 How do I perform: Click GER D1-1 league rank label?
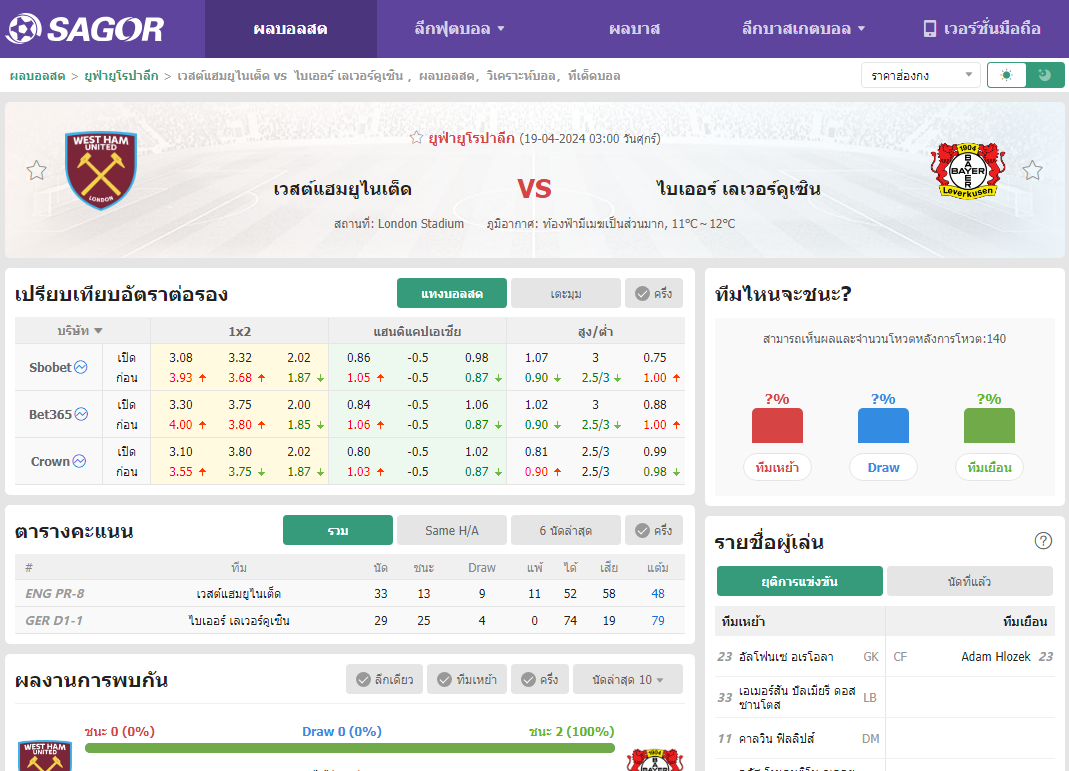[x=54, y=620]
